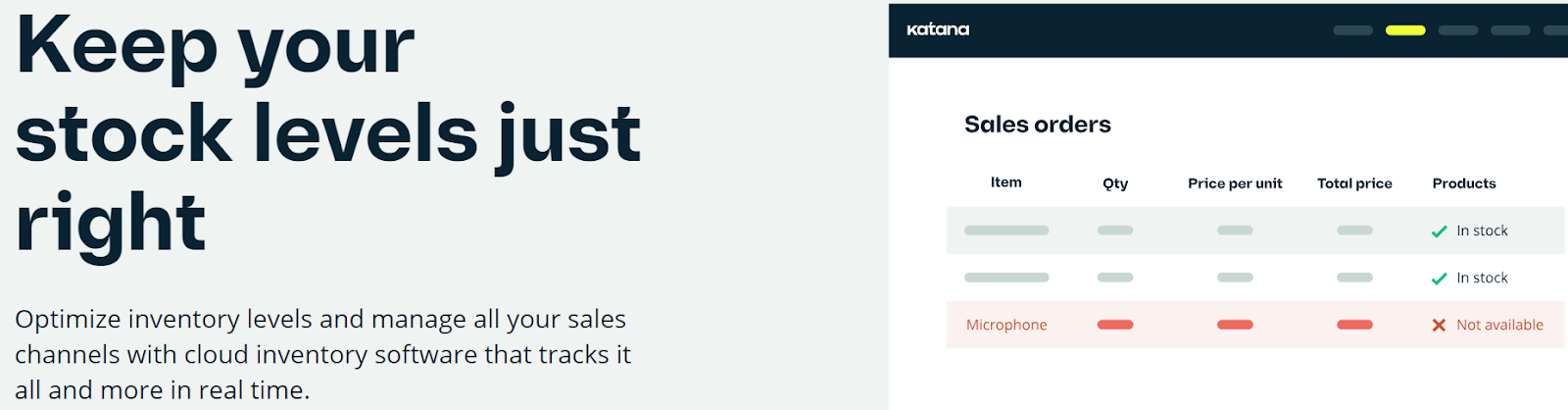
Task: Click the red total price bar in Microphone row
Action: [x=1354, y=325]
